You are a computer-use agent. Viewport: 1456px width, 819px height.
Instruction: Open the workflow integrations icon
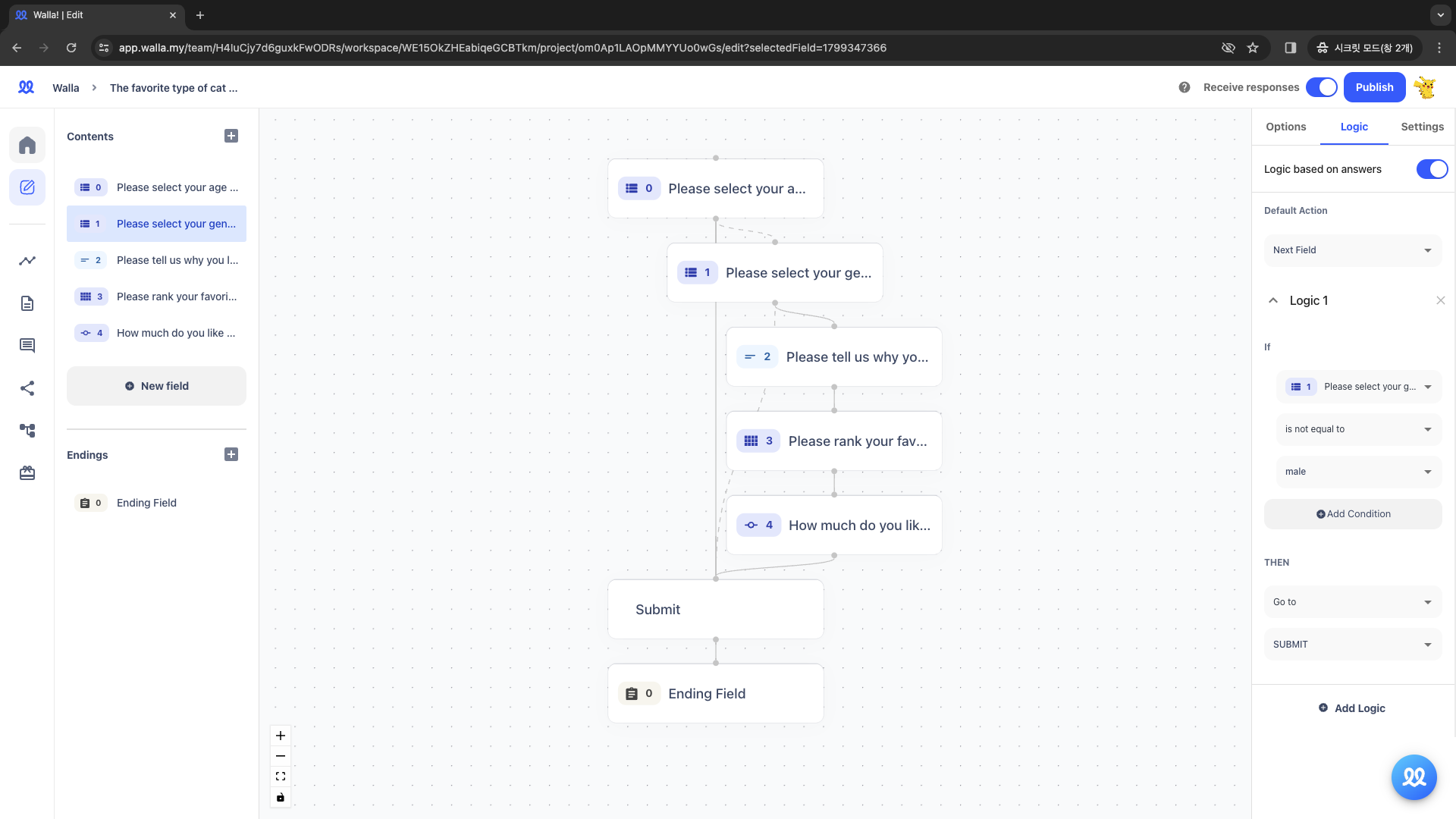[x=27, y=430]
